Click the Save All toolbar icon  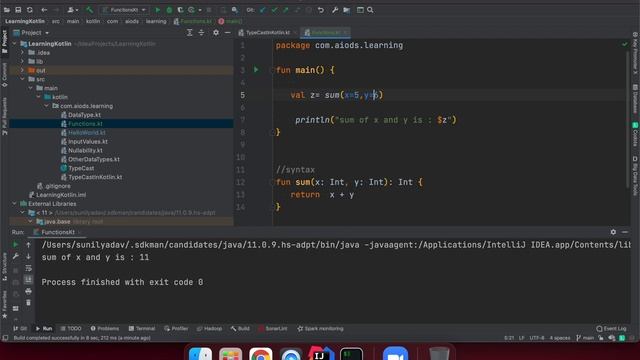coord(18,10)
